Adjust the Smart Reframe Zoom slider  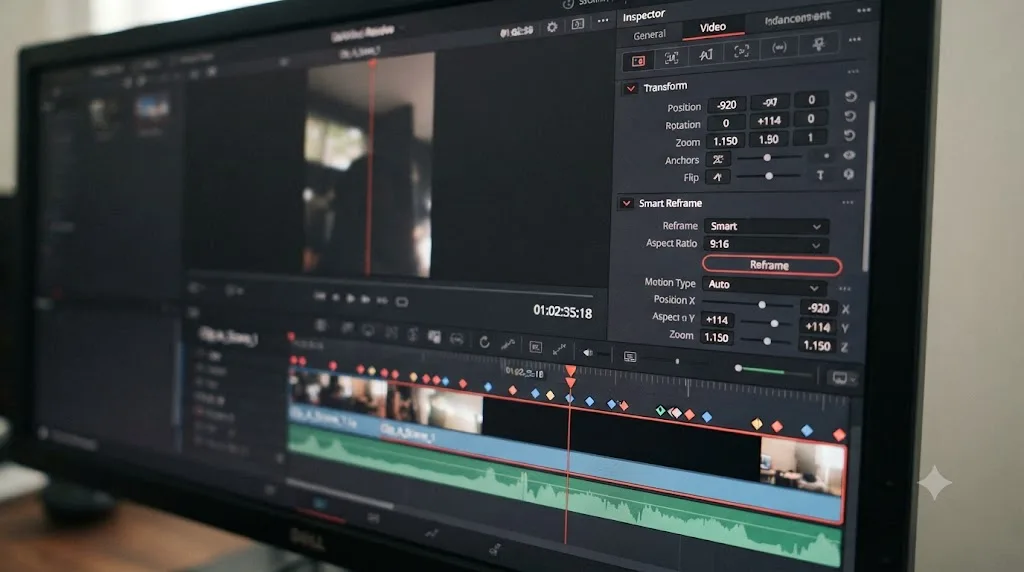(x=767, y=341)
